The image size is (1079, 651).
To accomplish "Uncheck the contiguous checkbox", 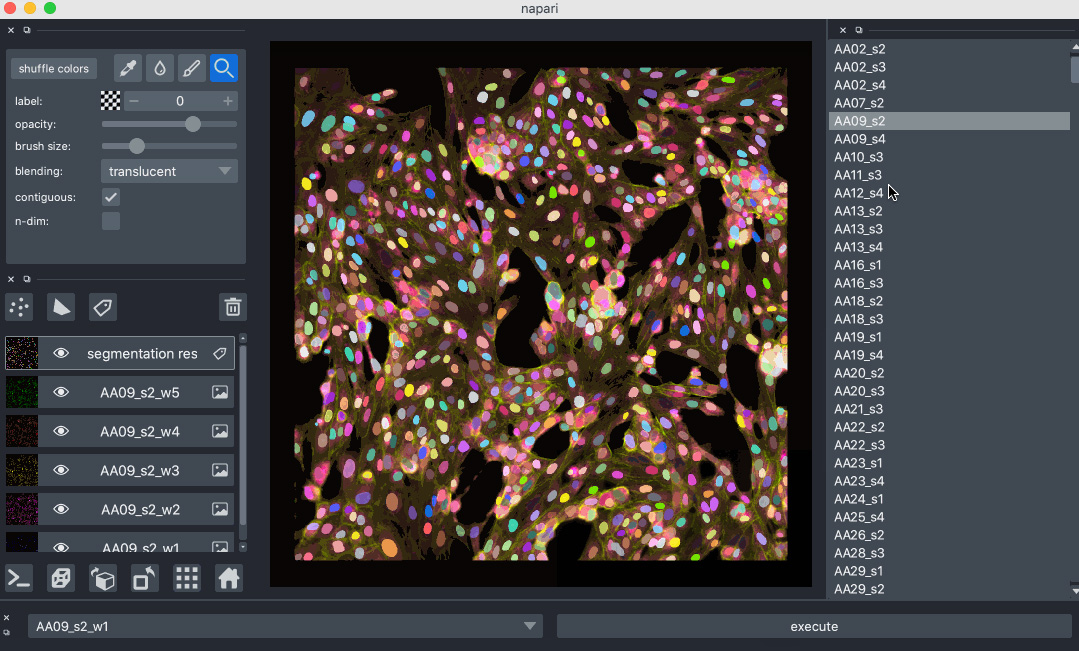I will point(110,197).
